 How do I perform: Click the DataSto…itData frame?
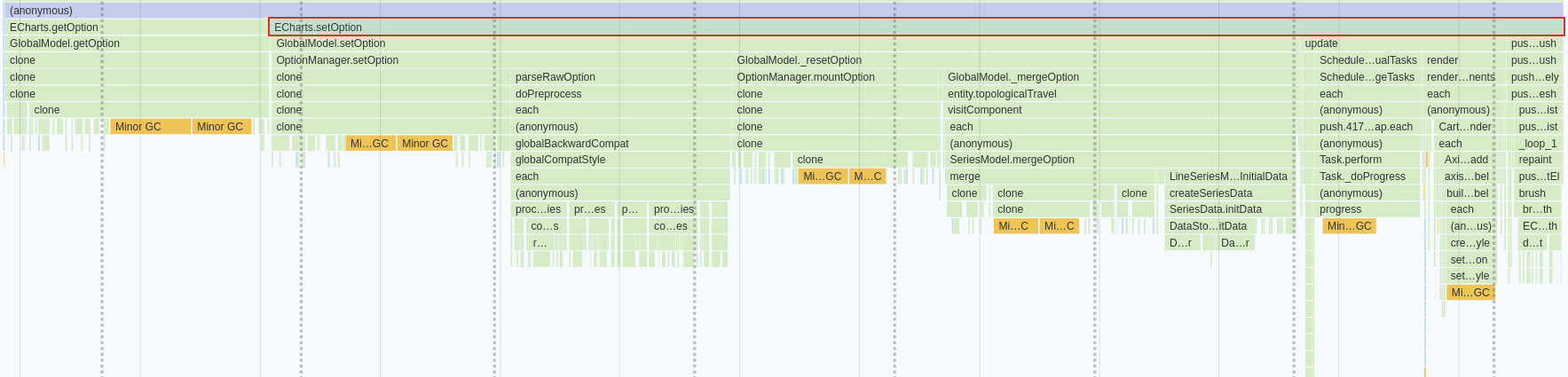click(1209, 226)
